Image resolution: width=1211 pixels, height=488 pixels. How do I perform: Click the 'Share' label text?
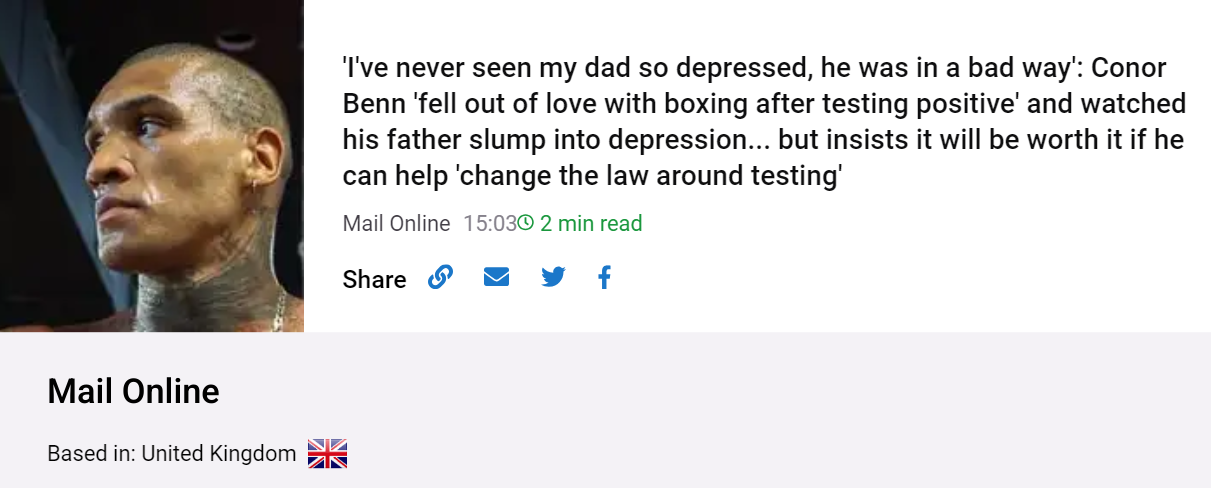coord(374,279)
